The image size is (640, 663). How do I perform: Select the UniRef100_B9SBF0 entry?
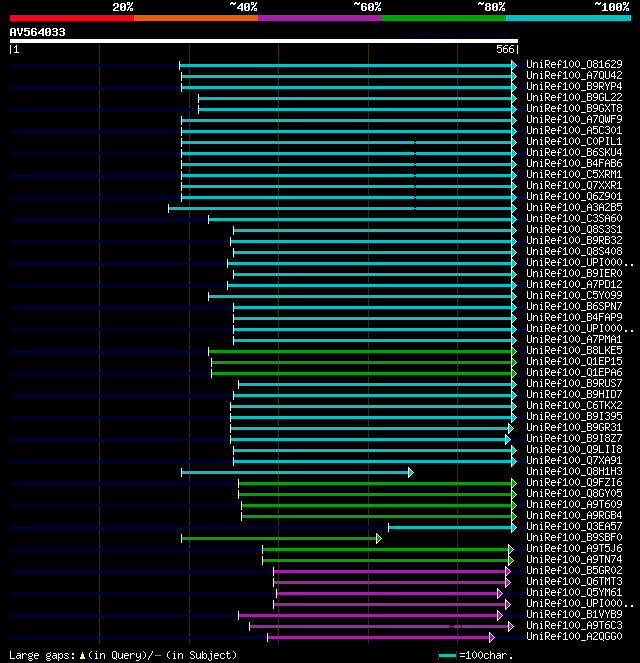[574, 537]
